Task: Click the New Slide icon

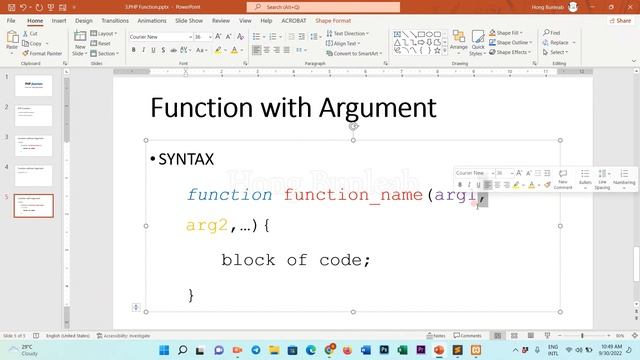Action: point(80,37)
